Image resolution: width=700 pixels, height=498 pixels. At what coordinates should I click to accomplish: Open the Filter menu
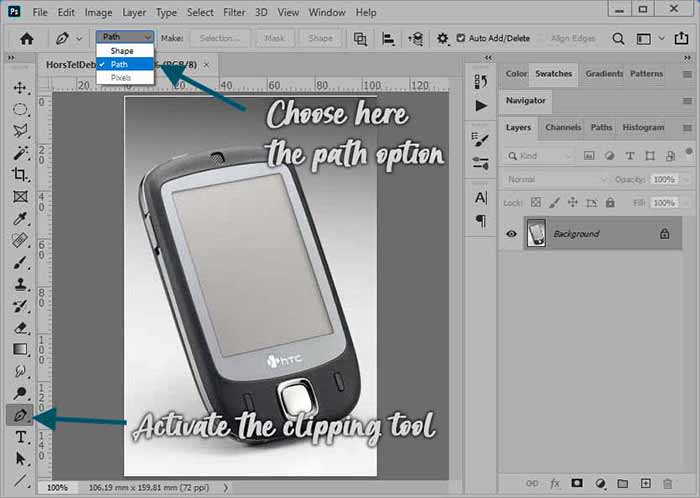click(234, 12)
